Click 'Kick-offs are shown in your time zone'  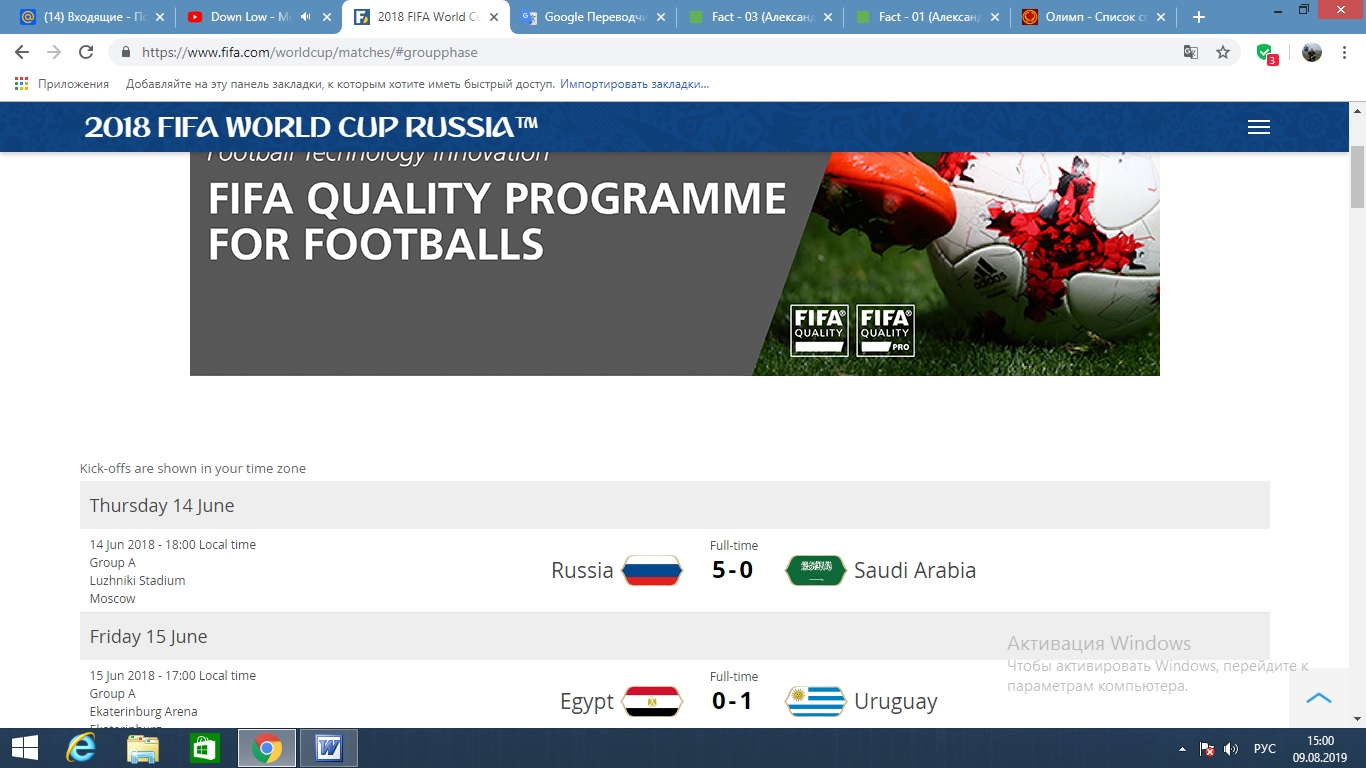193,468
